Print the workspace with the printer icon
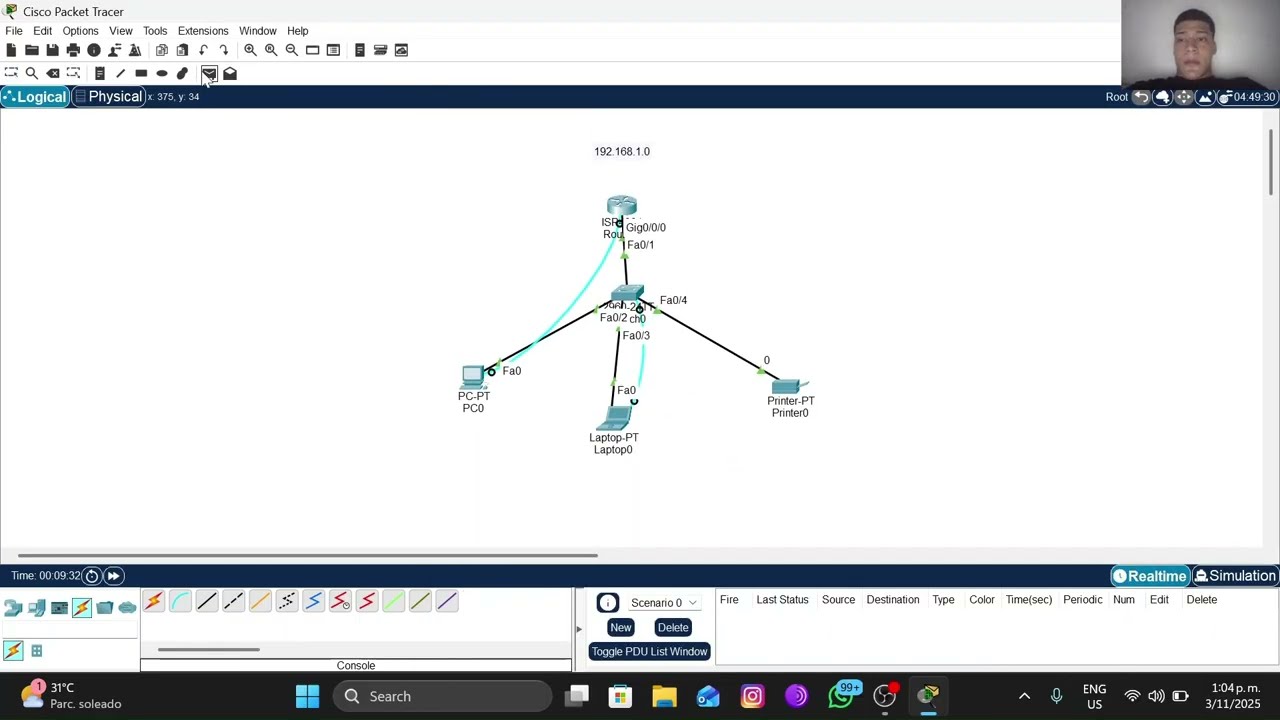The height and width of the screenshot is (720, 1280). [73, 50]
